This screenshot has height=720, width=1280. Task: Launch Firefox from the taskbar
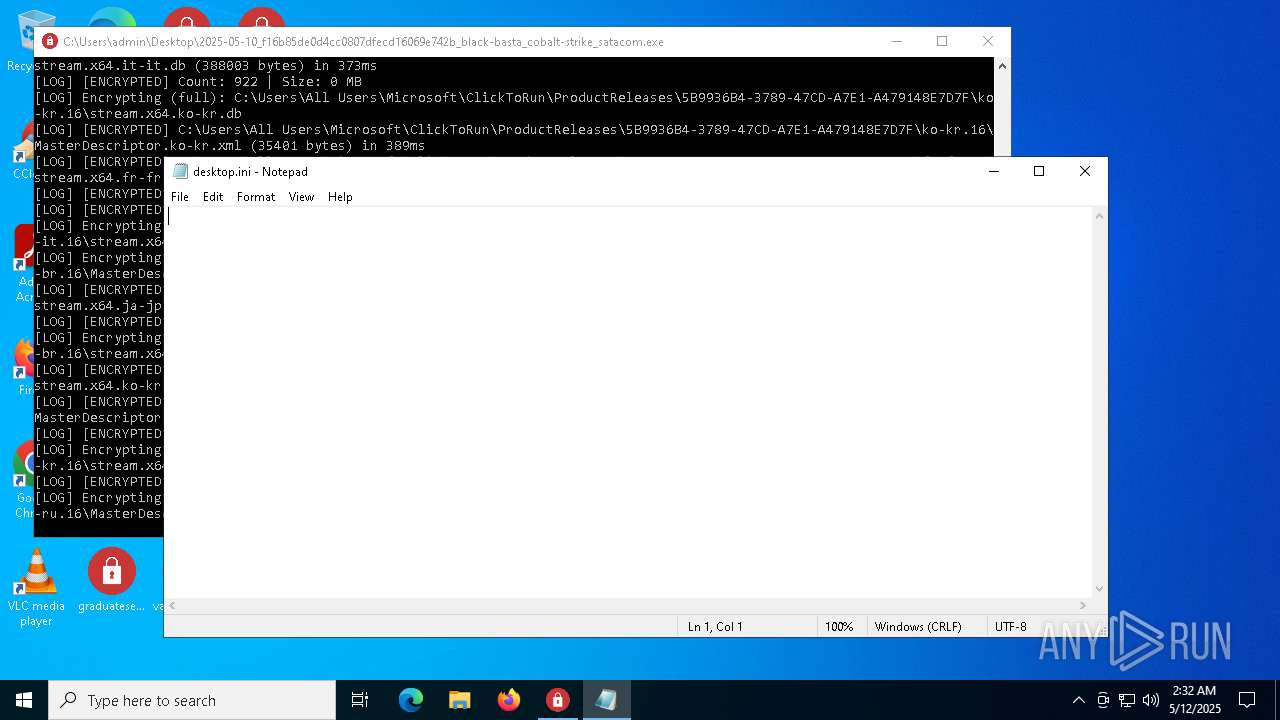point(508,700)
